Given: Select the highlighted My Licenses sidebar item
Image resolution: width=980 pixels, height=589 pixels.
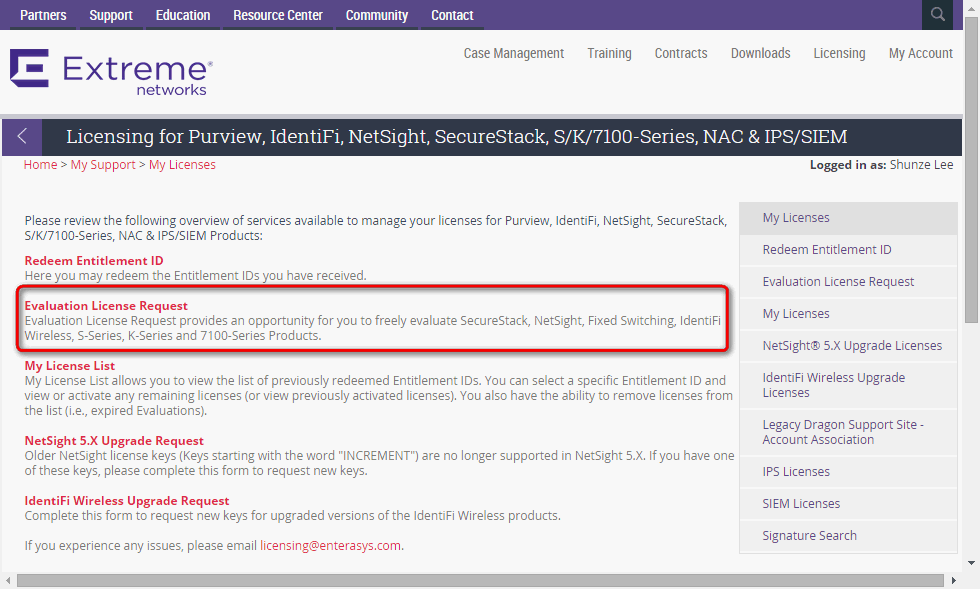Looking at the screenshot, I should 848,218.
